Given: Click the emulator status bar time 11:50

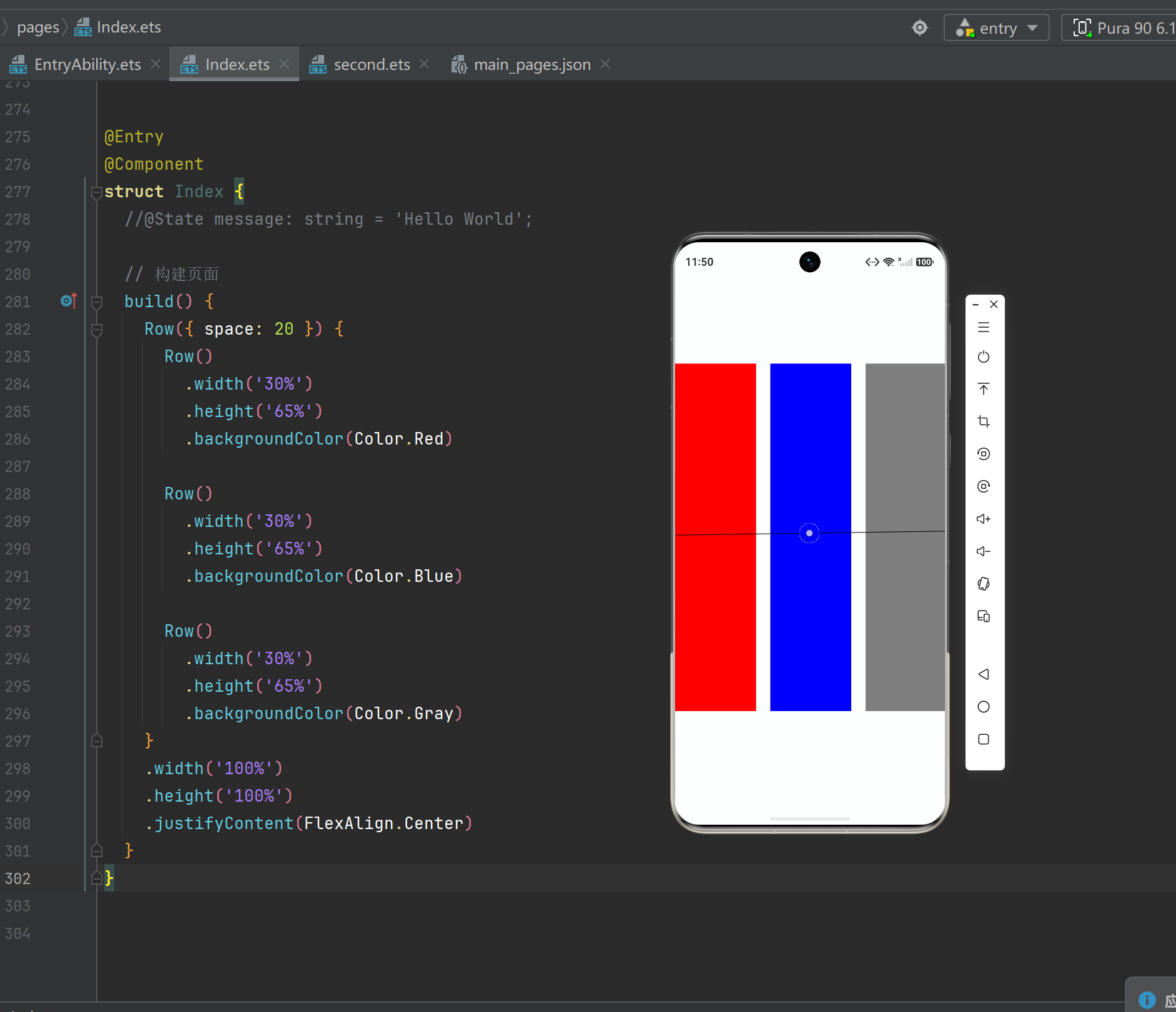Looking at the screenshot, I should [x=699, y=262].
